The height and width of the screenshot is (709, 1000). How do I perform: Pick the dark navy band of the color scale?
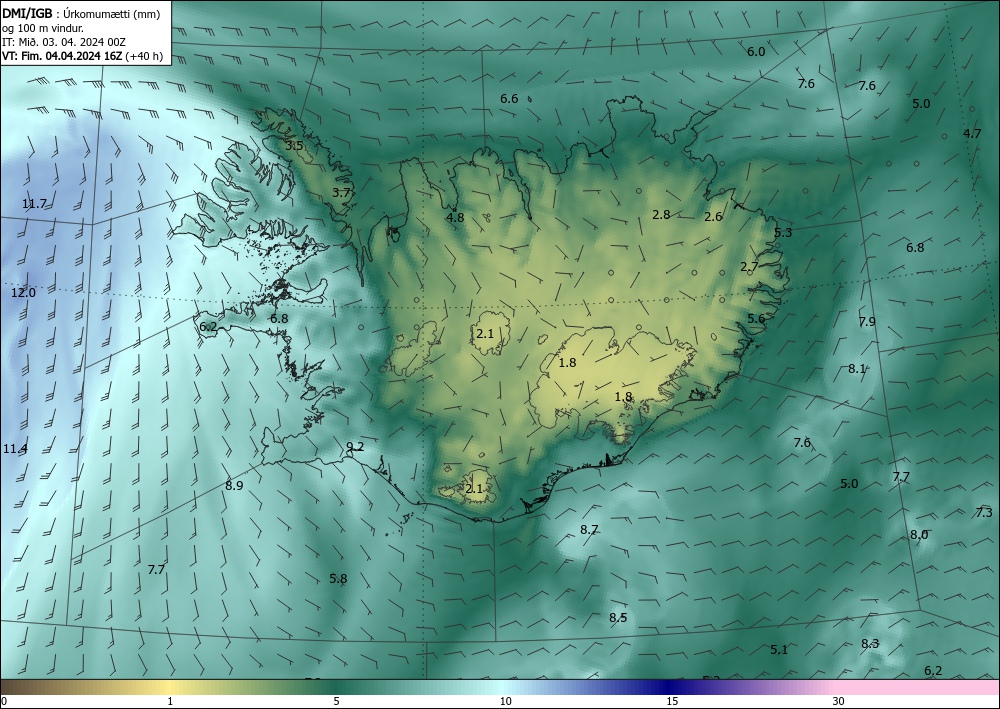666,687
